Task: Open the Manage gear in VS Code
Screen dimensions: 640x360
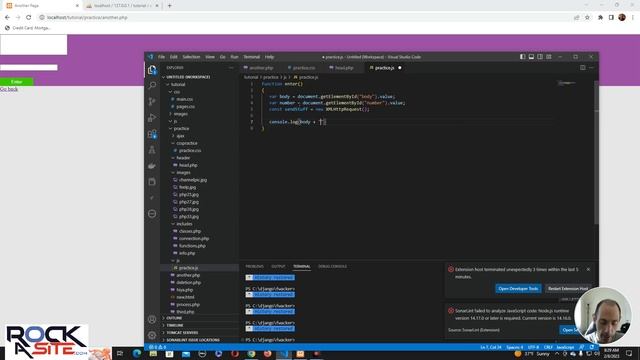Action: pyautogui.click(x=152, y=335)
